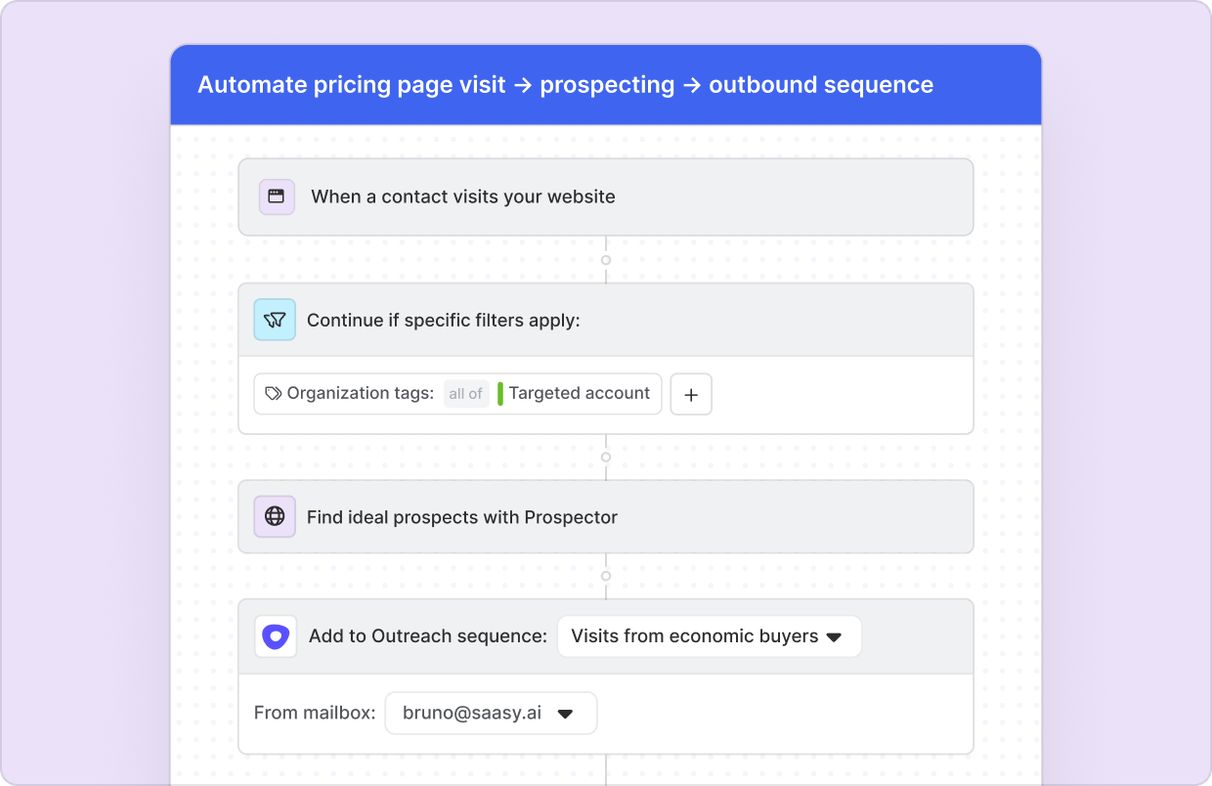Add a new filter with the plus button
This screenshot has width=1212, height=786.
(691, 395)
